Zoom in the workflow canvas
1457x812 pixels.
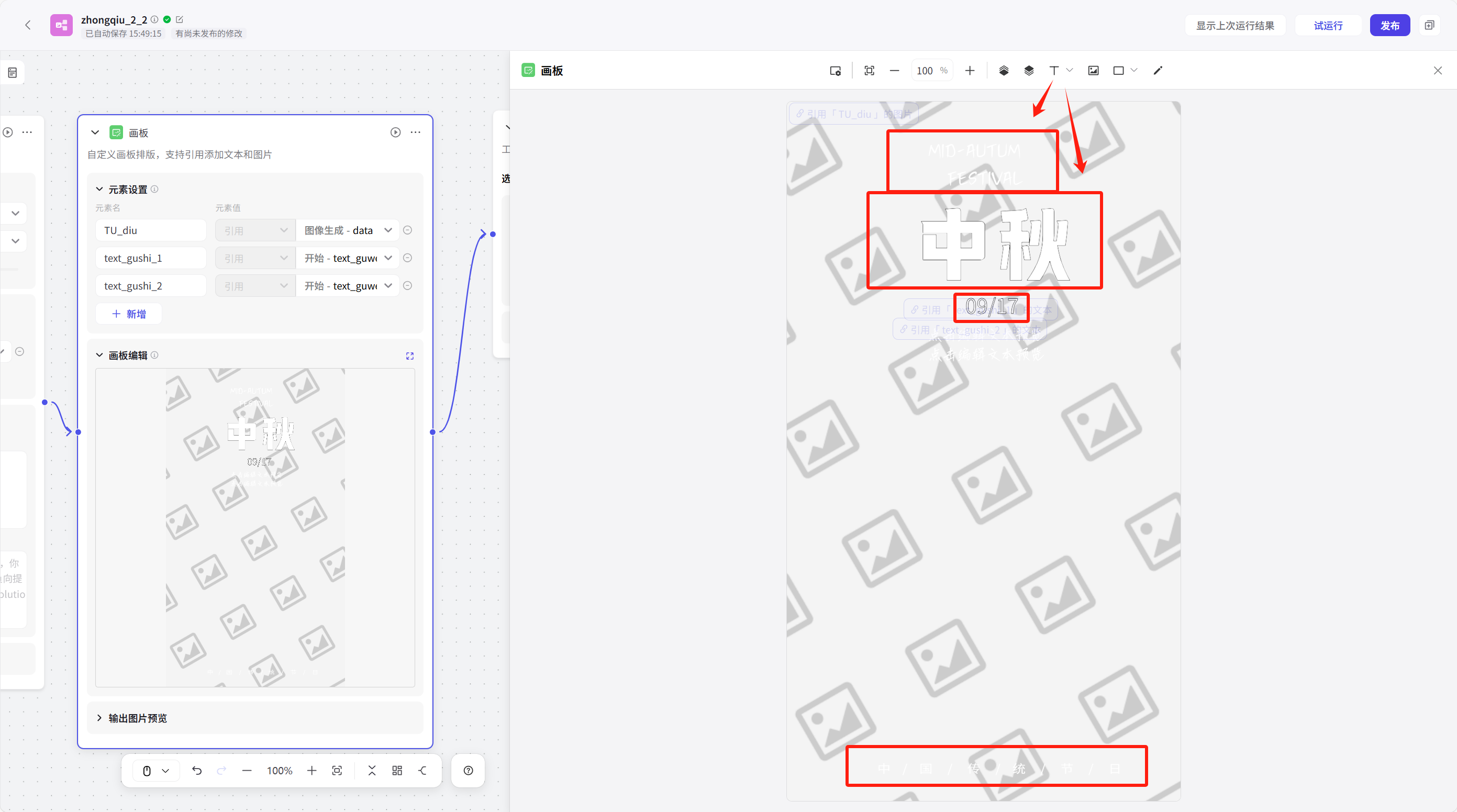tap(312, 770)
